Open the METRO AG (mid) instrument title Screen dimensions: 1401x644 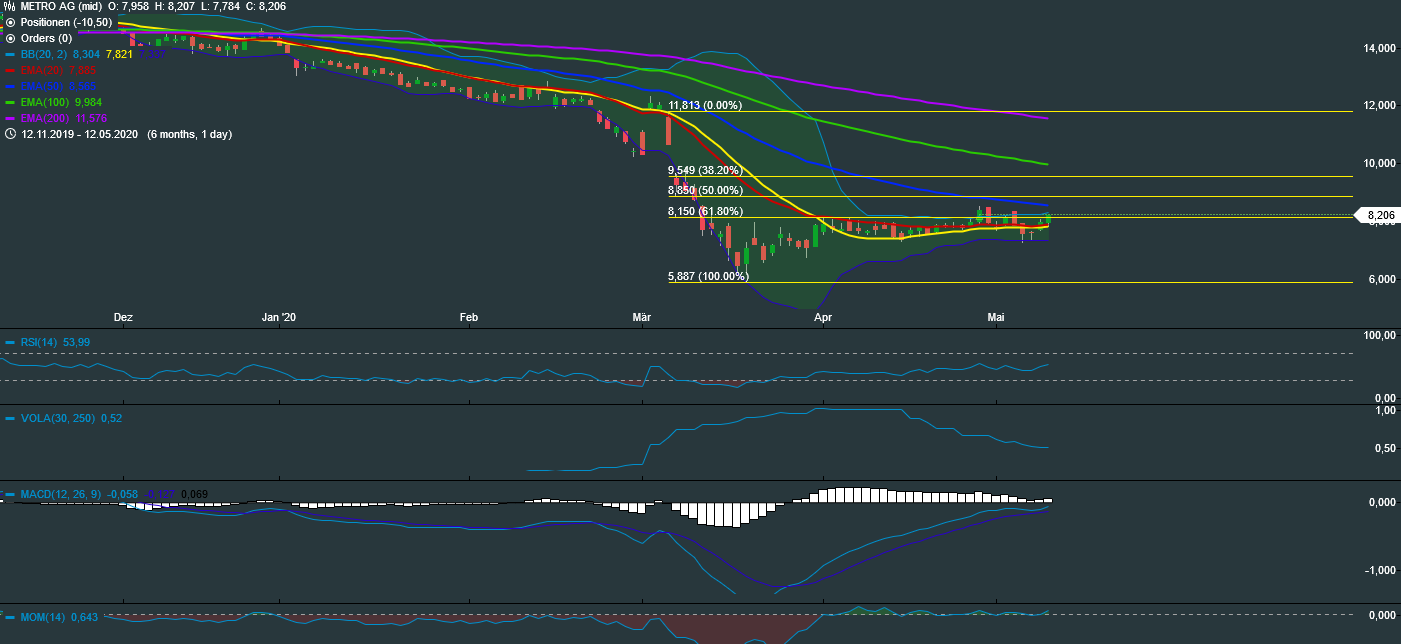(65, 5)
